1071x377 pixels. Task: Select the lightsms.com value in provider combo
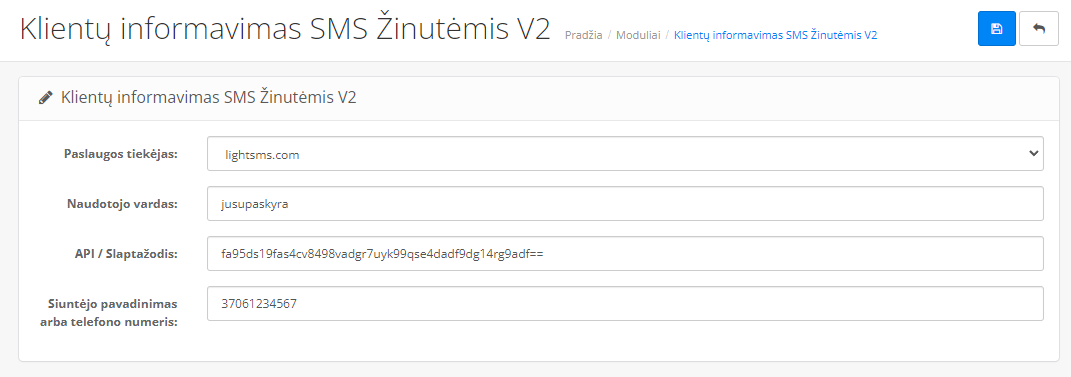(x=262, y=155)
